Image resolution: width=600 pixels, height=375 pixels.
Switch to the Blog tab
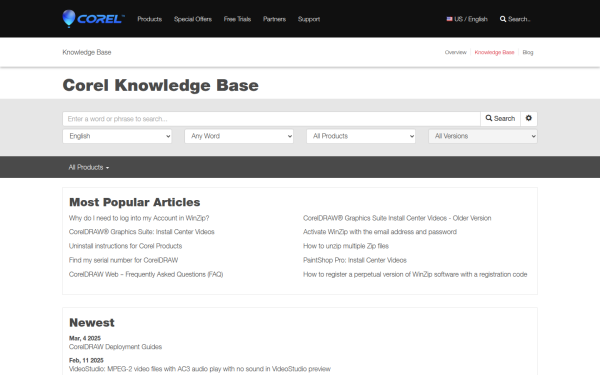pyautogui.click(x=528, y=52)
